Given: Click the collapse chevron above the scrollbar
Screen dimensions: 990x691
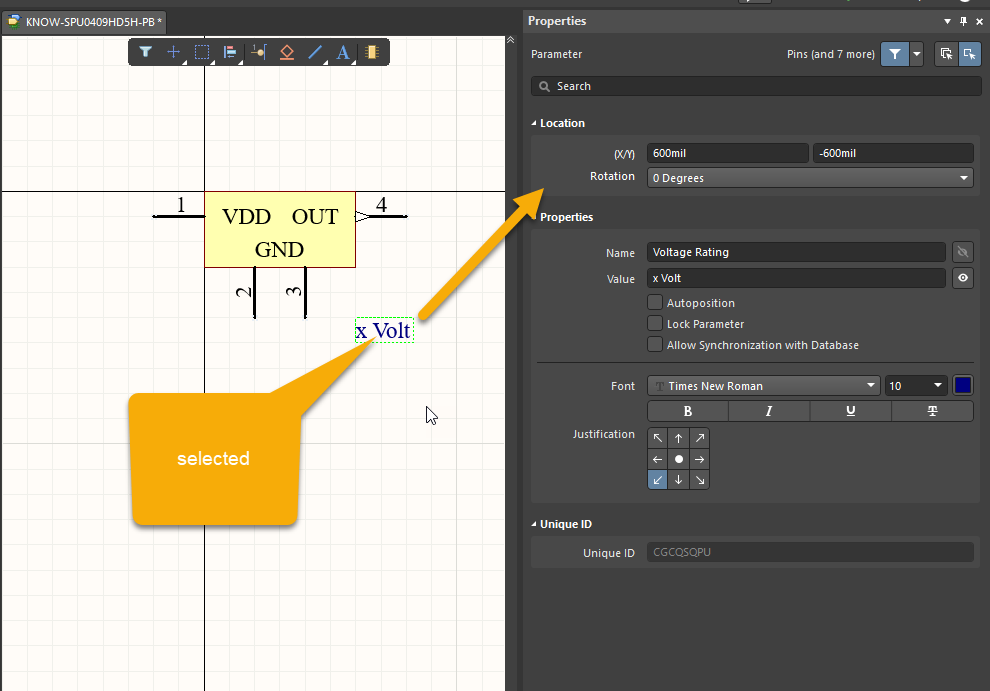Looking at the screenshot, I should [510, 40].
